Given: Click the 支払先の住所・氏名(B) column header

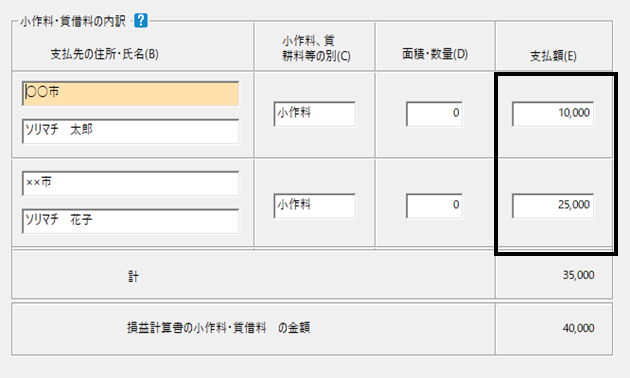Looking at the screenshot, I should (x=104, y=54).
